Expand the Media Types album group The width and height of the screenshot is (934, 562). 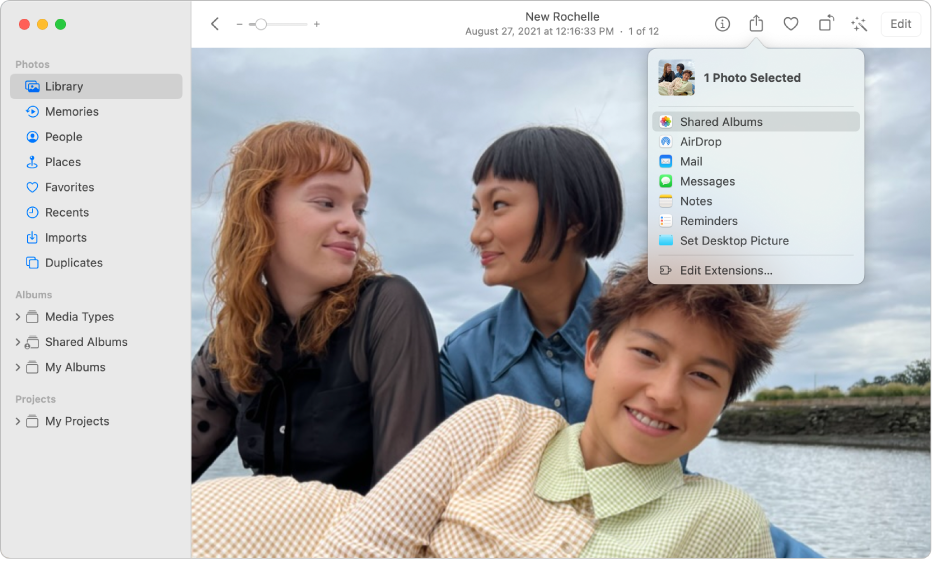(x=18, y=317)
